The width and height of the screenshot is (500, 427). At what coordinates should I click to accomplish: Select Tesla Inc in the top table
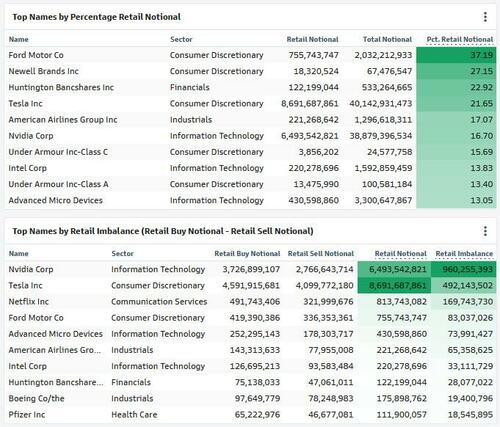tap(25, 103)
